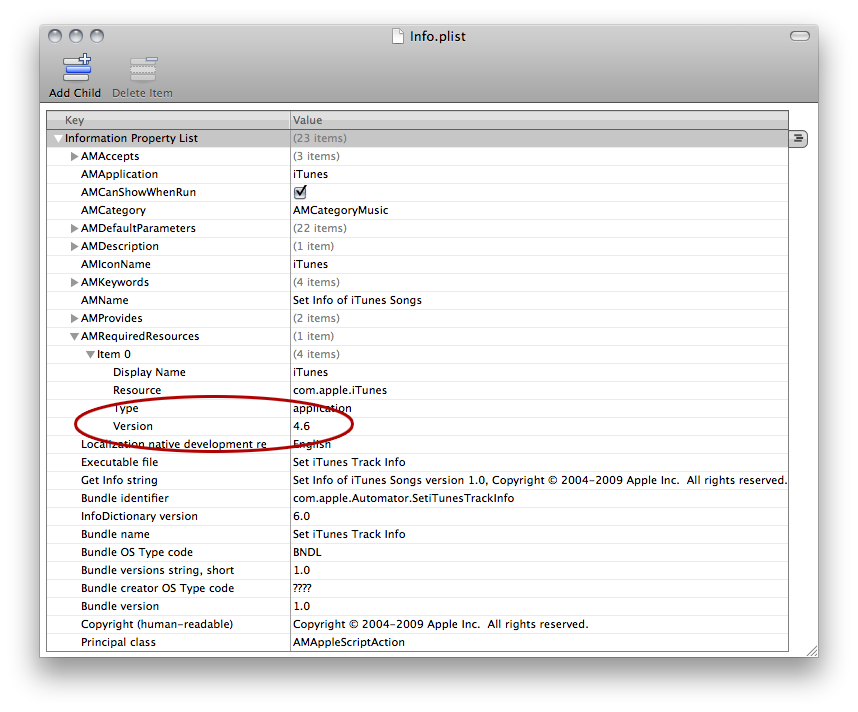Select the Copyright (human-readable) key

(157, 624)
